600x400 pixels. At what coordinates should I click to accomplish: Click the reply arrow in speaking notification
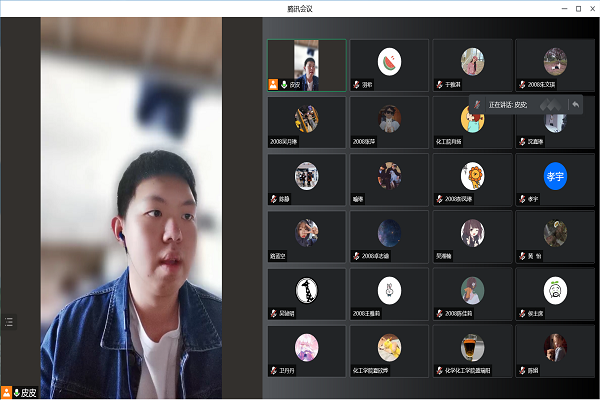[x=576, y=104]
